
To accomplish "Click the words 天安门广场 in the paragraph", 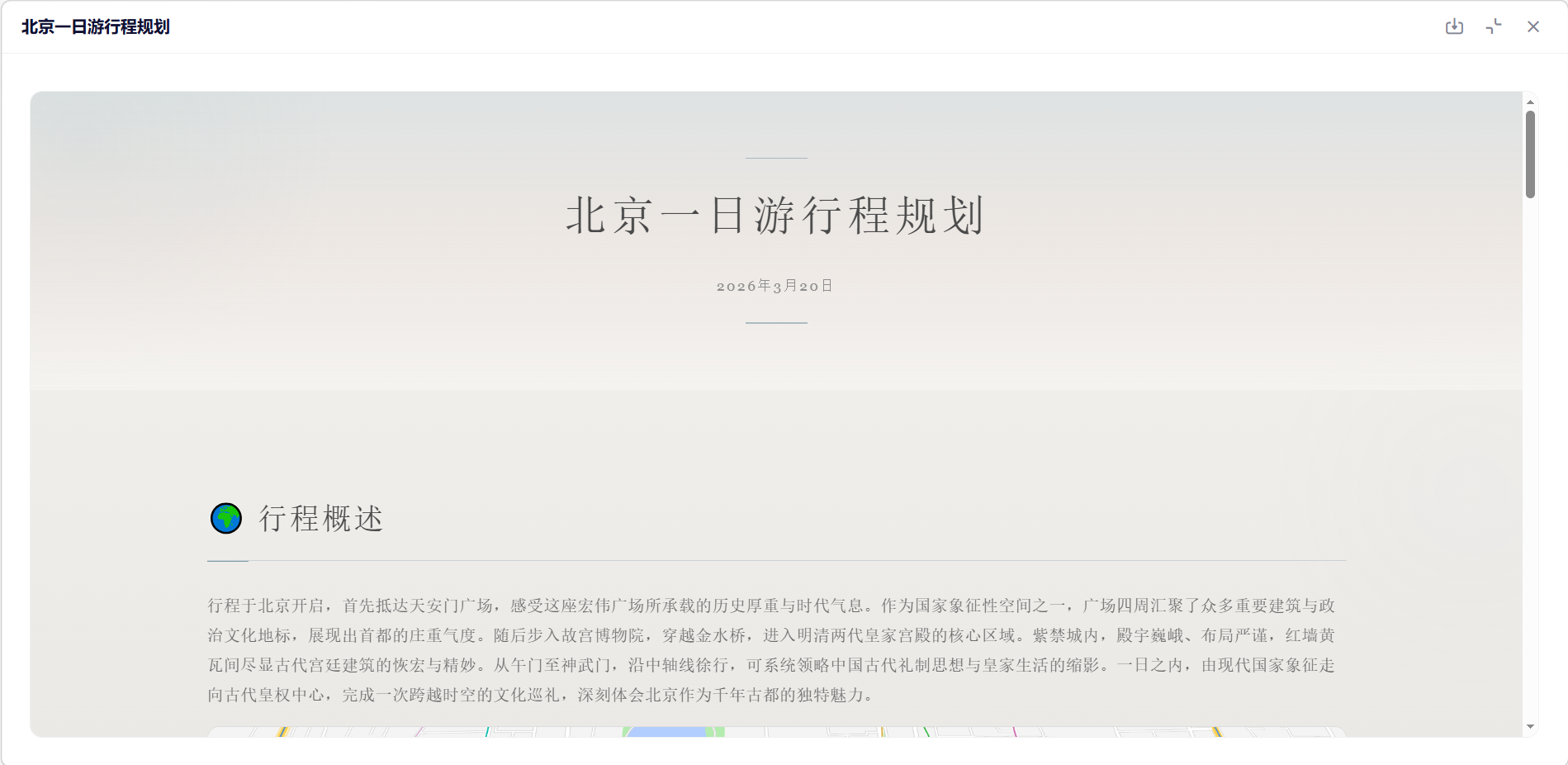I will click(452, 606).
